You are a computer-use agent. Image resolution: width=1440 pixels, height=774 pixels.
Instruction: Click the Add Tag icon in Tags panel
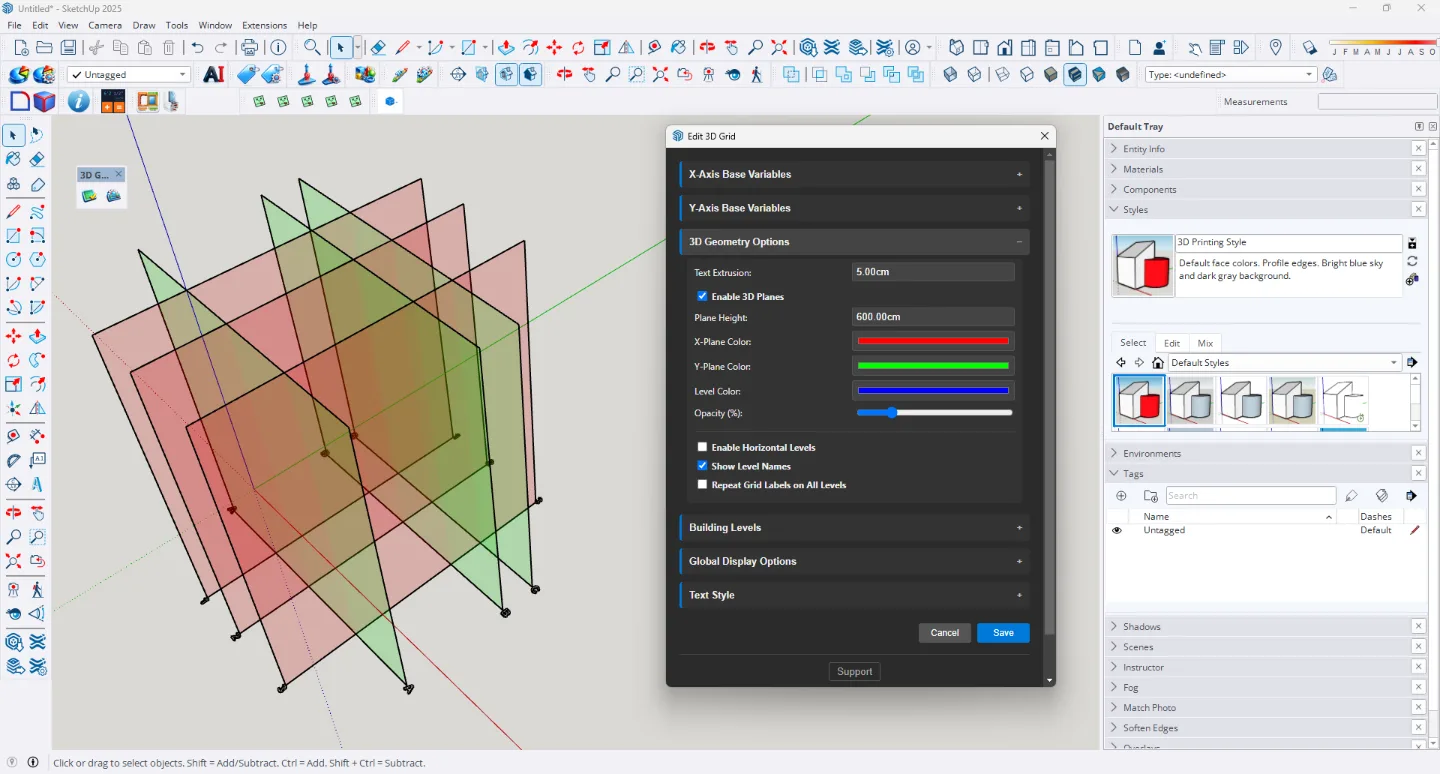(1121, 496)
